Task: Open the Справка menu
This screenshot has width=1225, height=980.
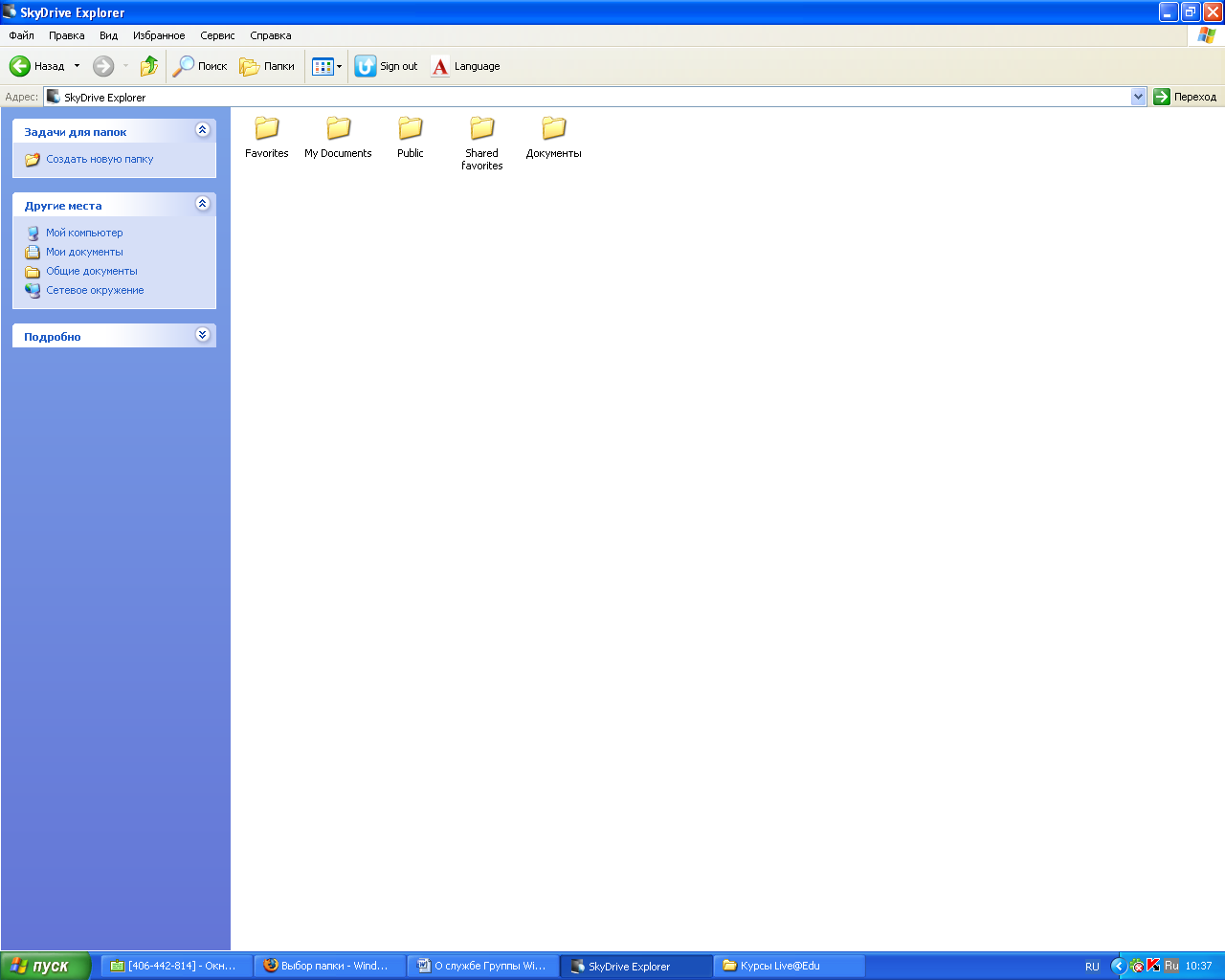Action: 271,35
